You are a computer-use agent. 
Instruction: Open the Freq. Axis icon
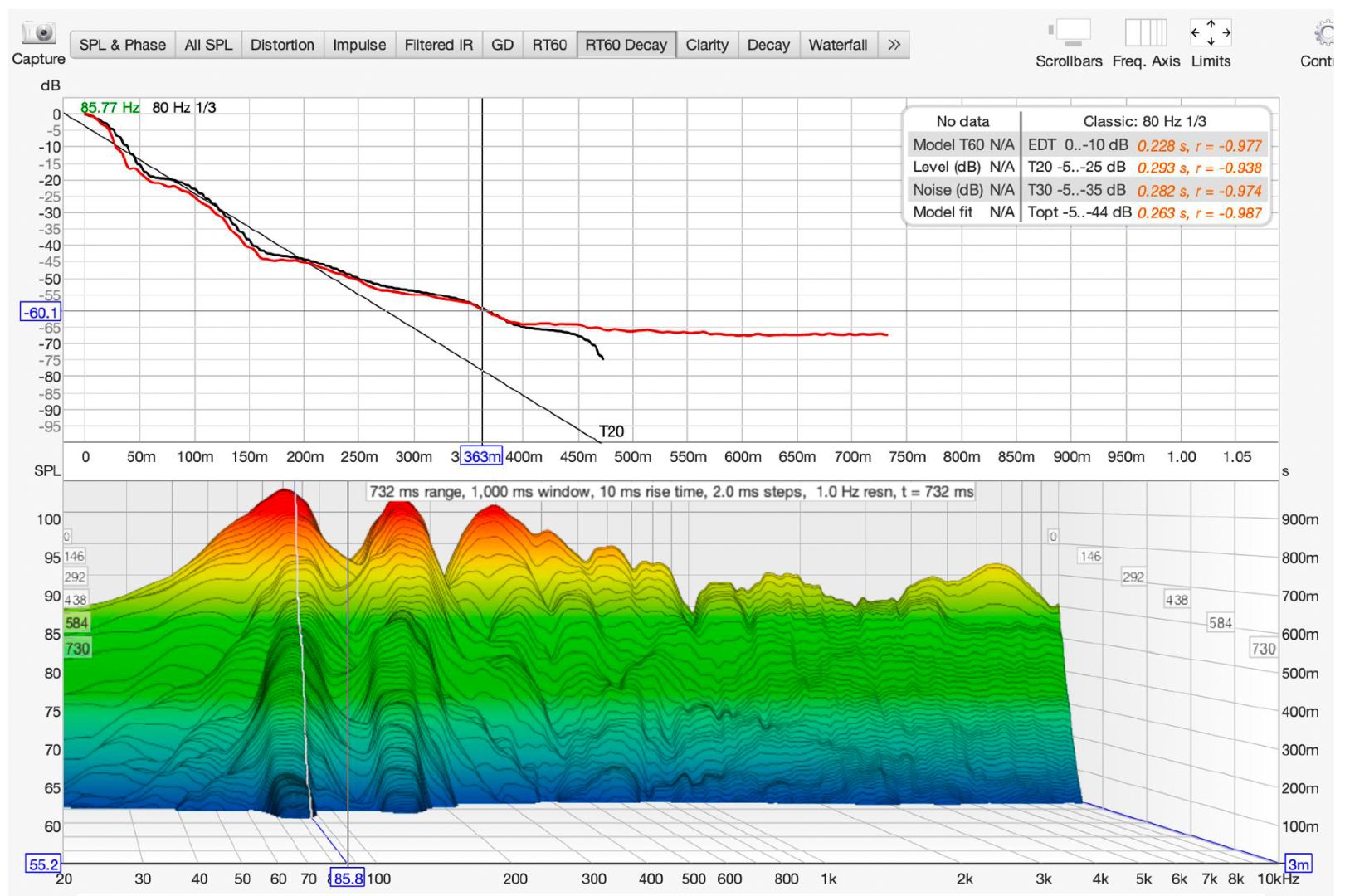click(1146, 33)
